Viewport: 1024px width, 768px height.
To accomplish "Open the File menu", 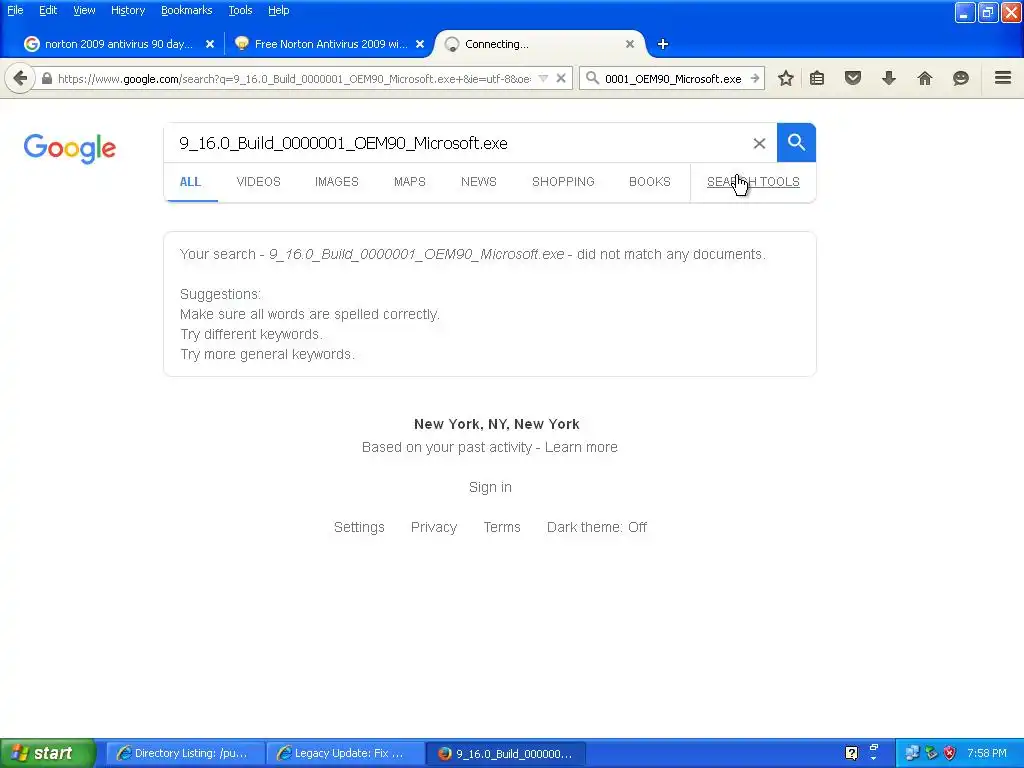I will coord(15,10).
